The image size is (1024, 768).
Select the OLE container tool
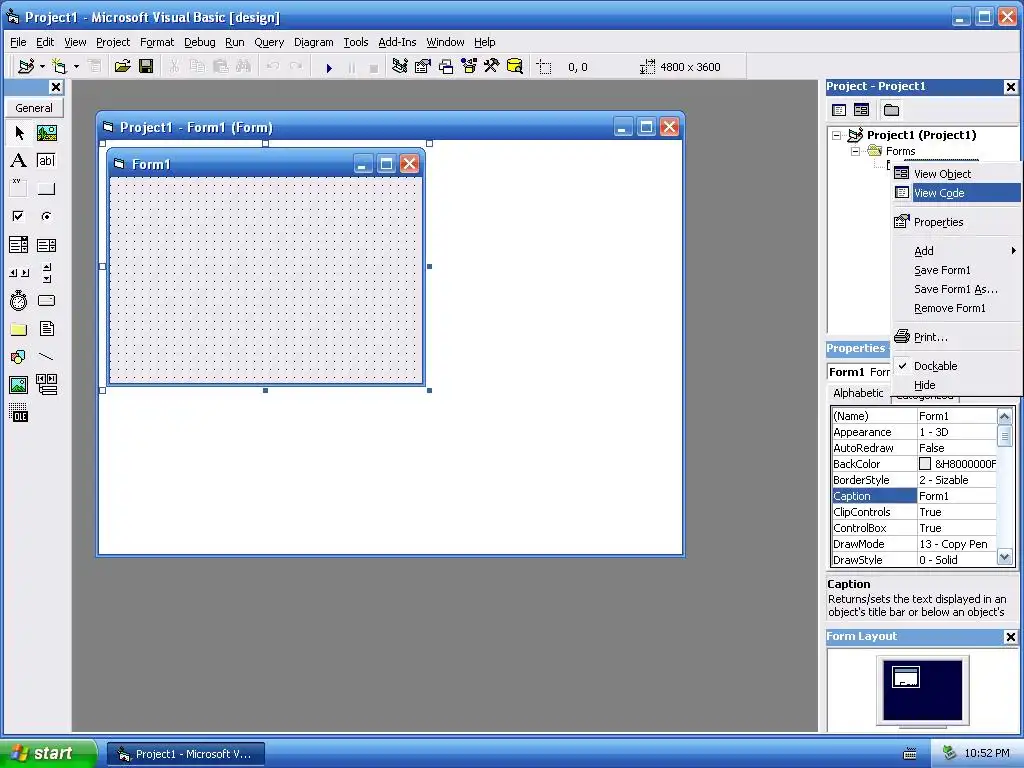point(19,413)
